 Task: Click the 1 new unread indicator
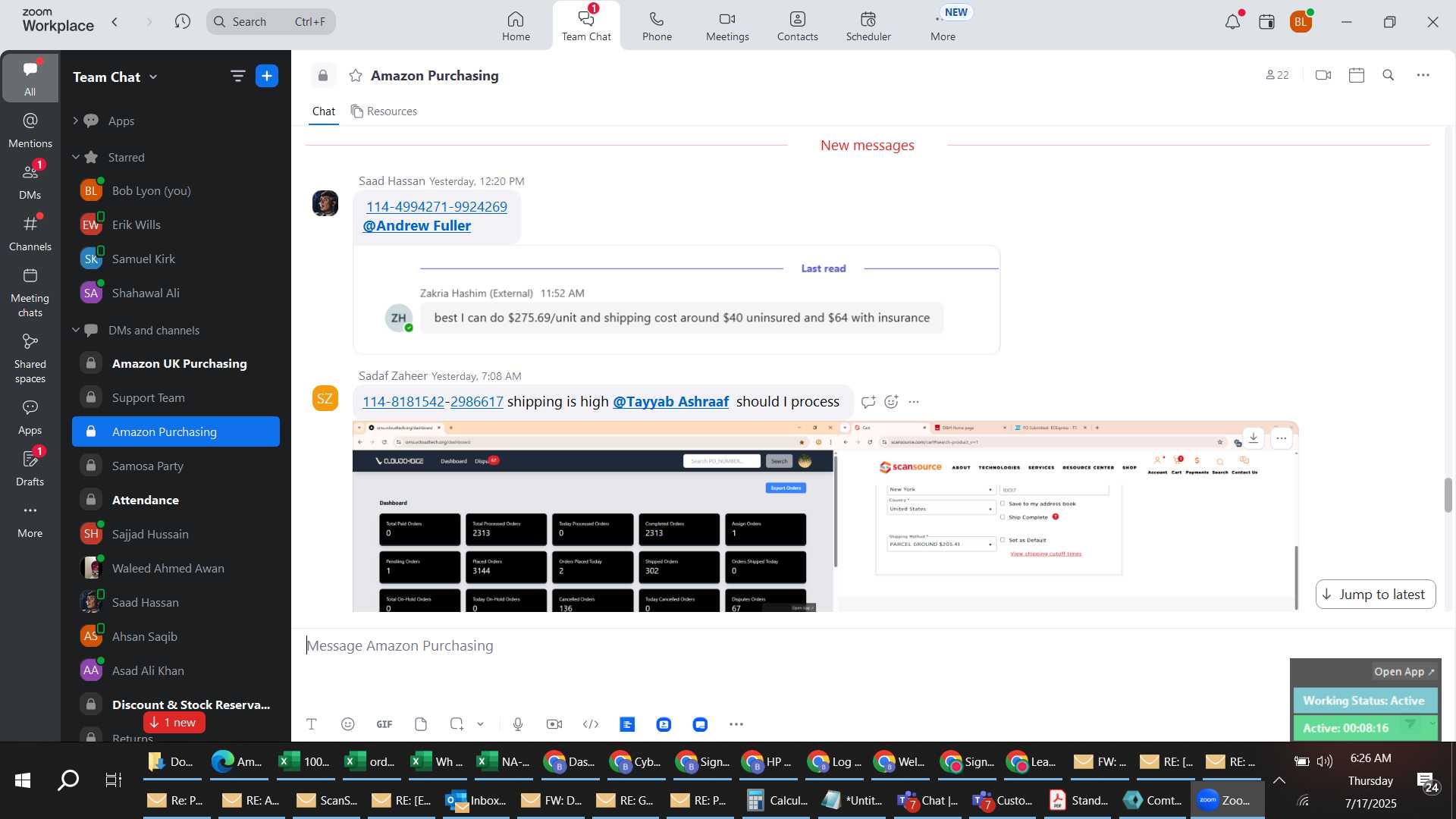click(x=174, y=723)
